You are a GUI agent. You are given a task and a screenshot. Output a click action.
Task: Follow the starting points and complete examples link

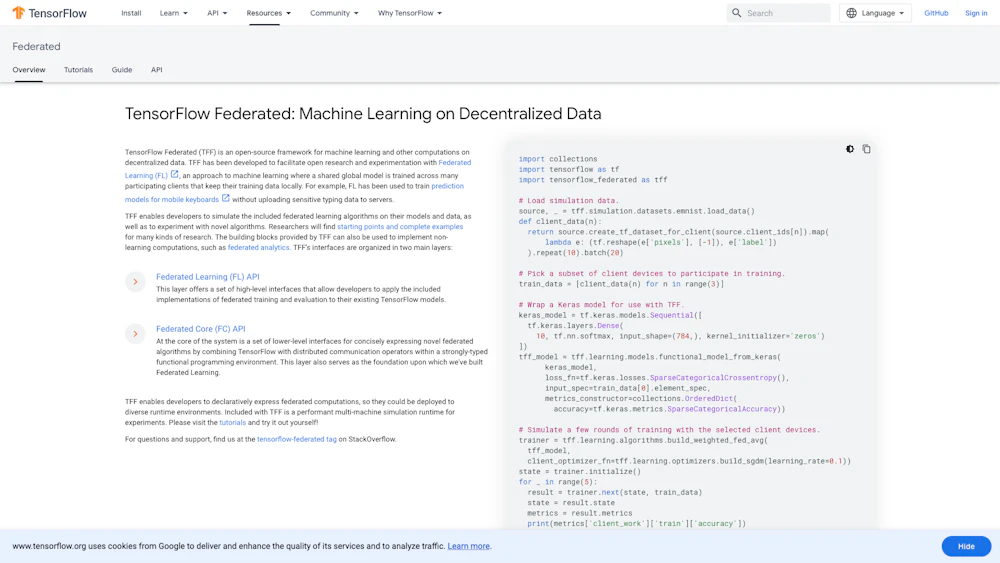click(x=400, y=226)
